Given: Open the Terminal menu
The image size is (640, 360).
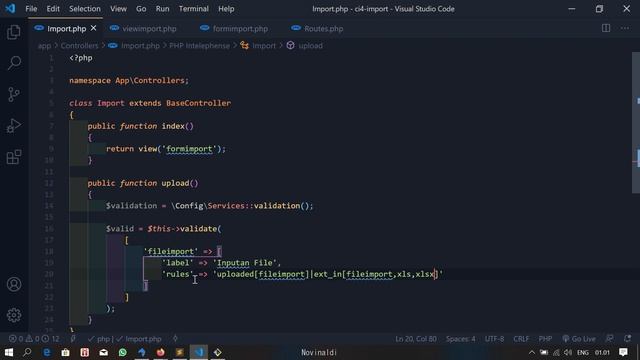Looking at the screenshot, I should (193, 9).
